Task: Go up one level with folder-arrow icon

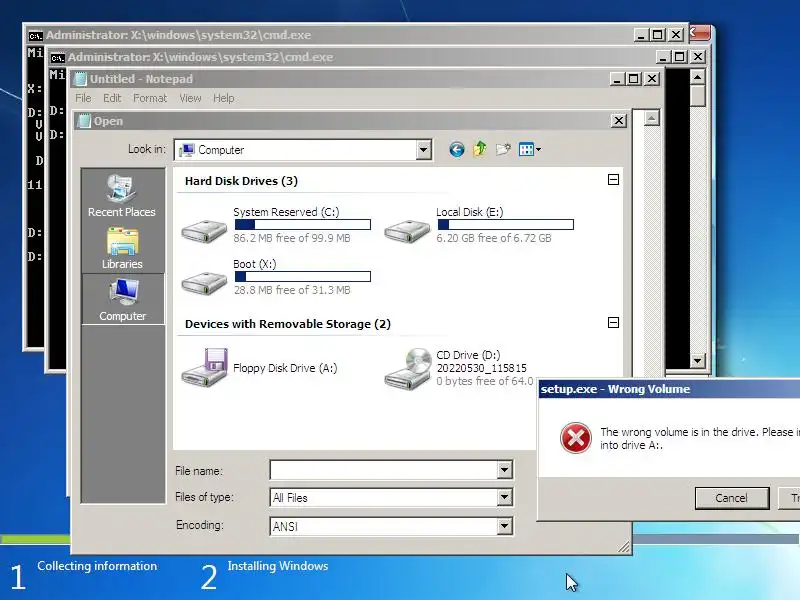Action: tap(480, 149)
